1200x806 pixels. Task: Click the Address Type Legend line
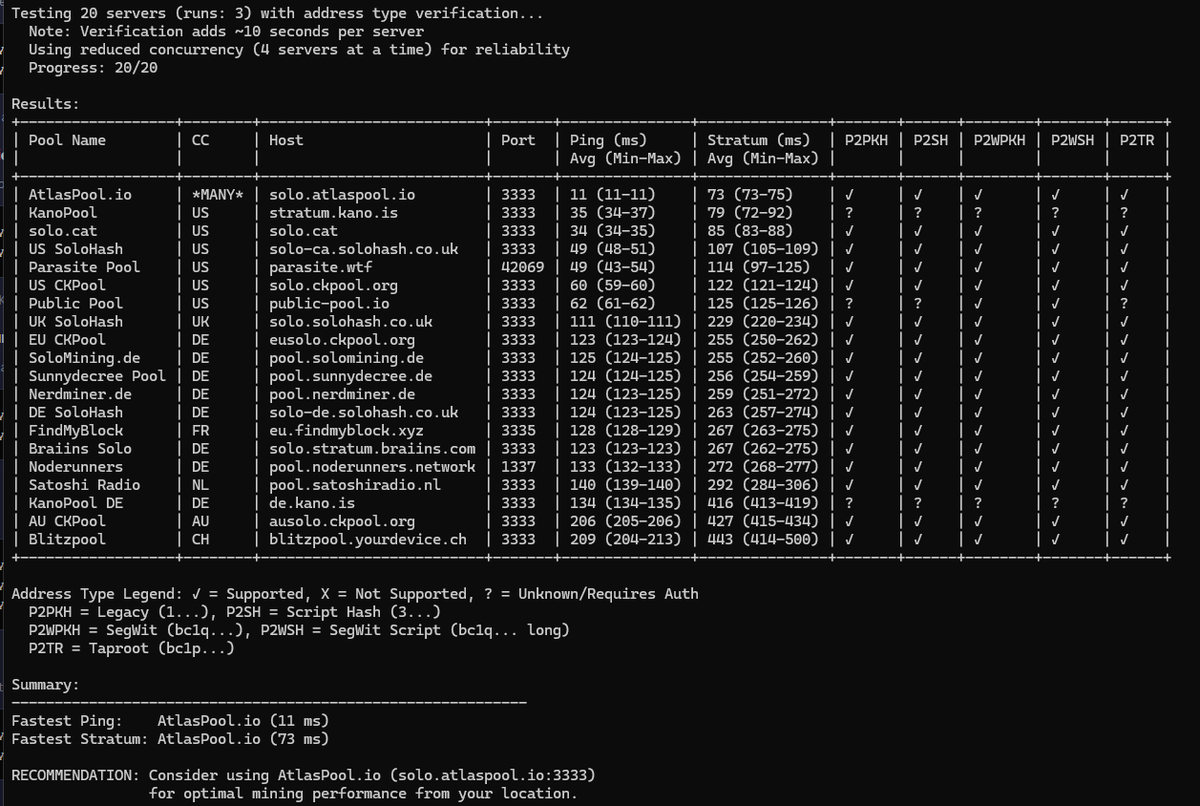point(355,594)
